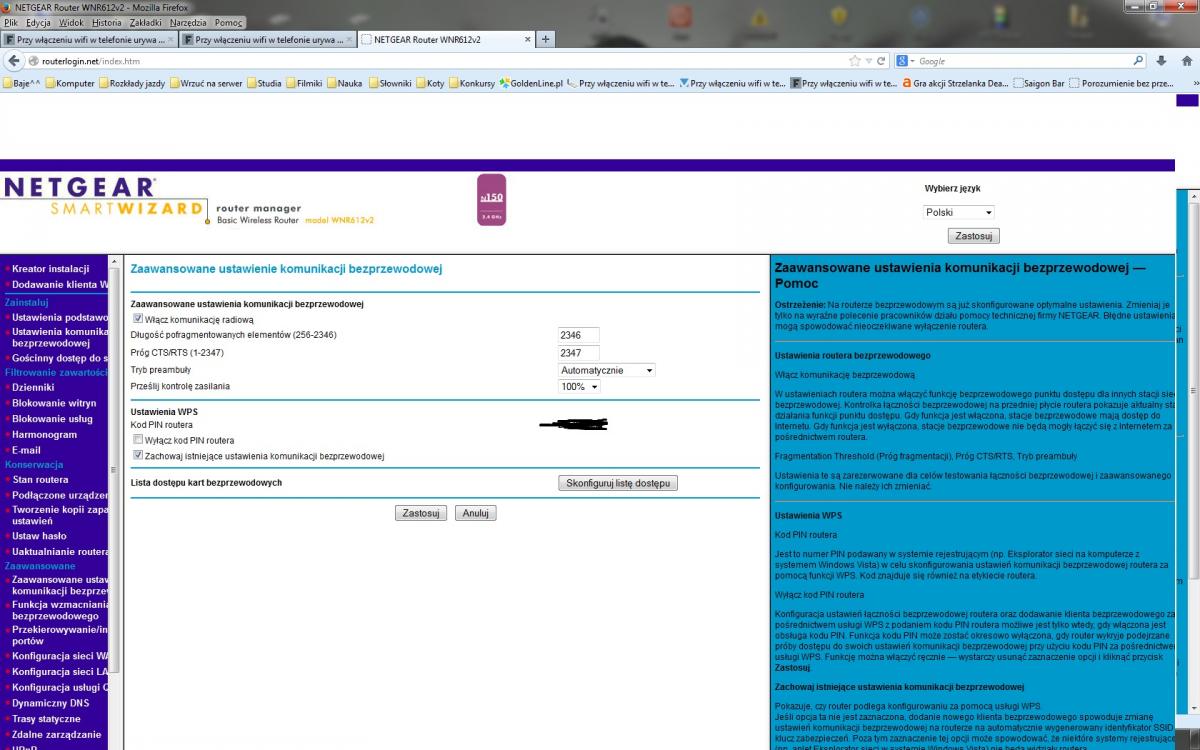Open Ustaw hasło sidebar link
Viewport: 1200px width, 750px height.
point(39,536)
